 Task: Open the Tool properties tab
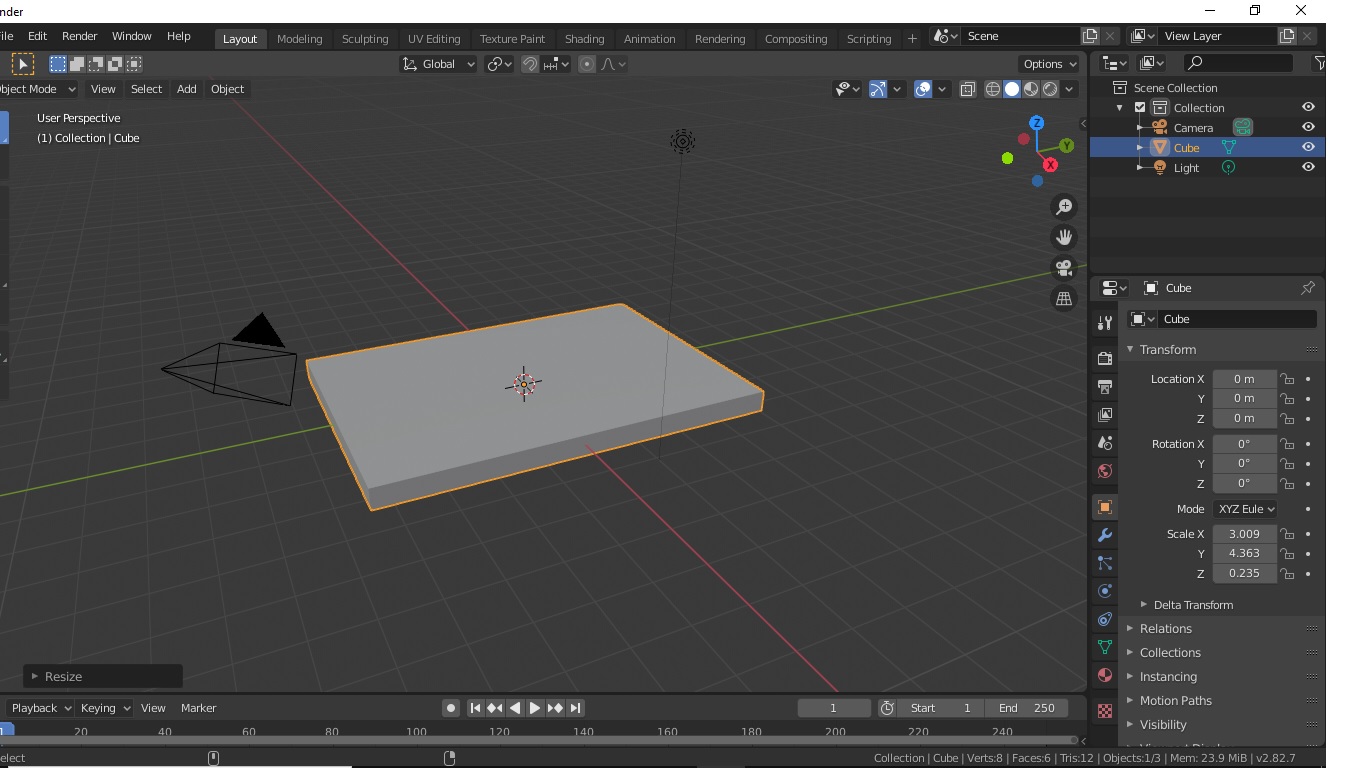(1105, 323)
